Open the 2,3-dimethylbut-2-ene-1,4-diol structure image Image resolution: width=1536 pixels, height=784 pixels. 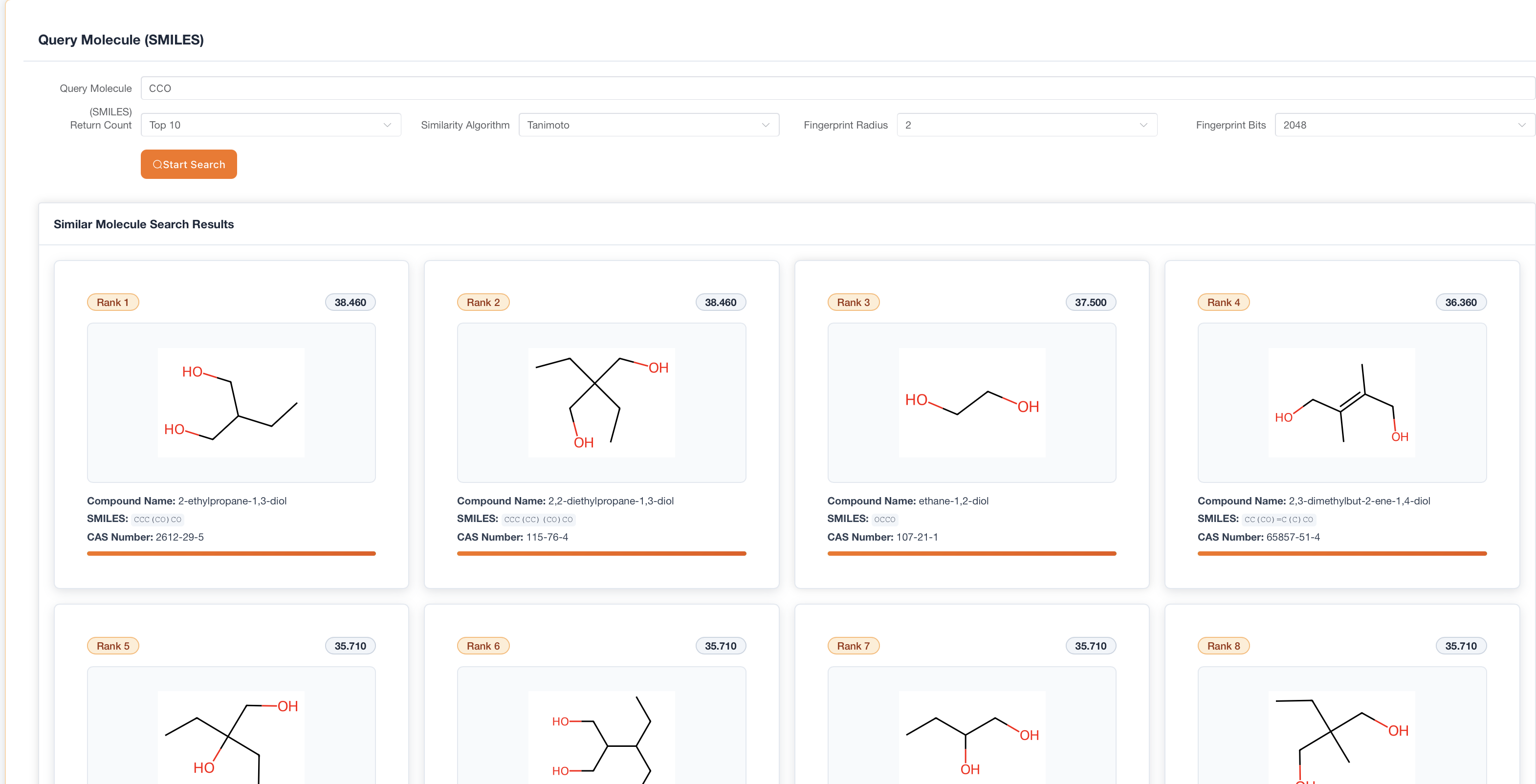pyautogui.click(x=1341, y=402)
